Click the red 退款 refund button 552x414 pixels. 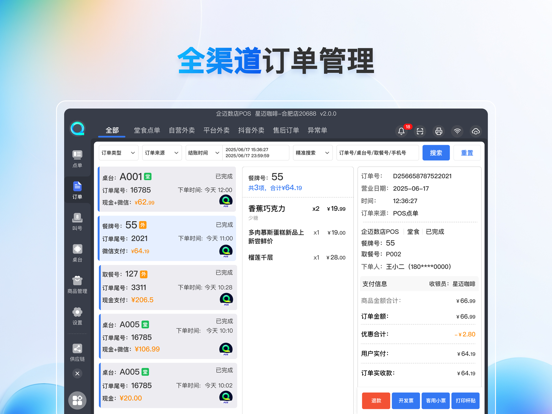coord(376,401)
